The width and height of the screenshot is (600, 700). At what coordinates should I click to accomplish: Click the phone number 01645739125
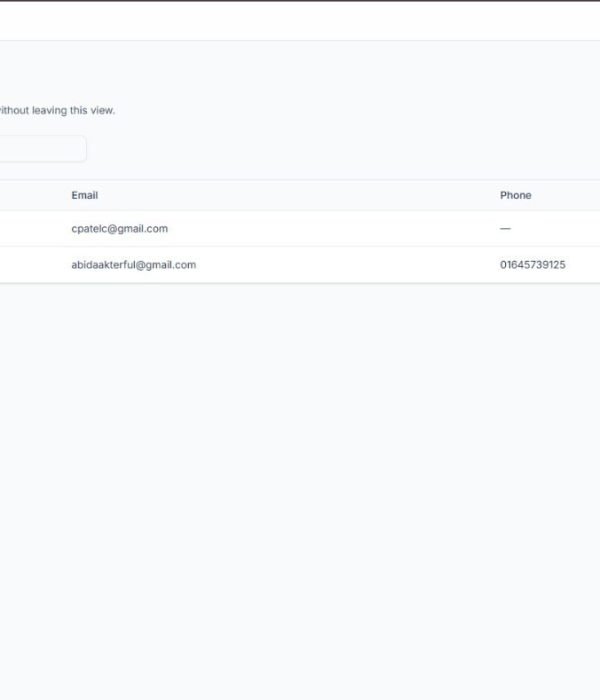tap(532, 265)
